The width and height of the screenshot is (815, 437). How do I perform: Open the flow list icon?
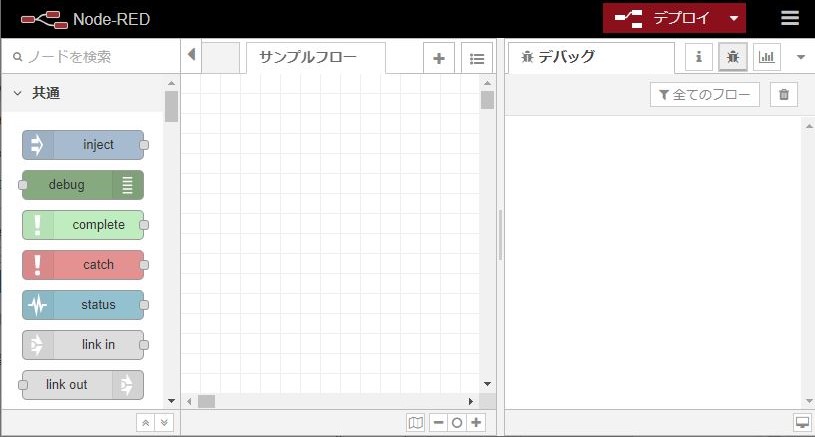point(477,58)
